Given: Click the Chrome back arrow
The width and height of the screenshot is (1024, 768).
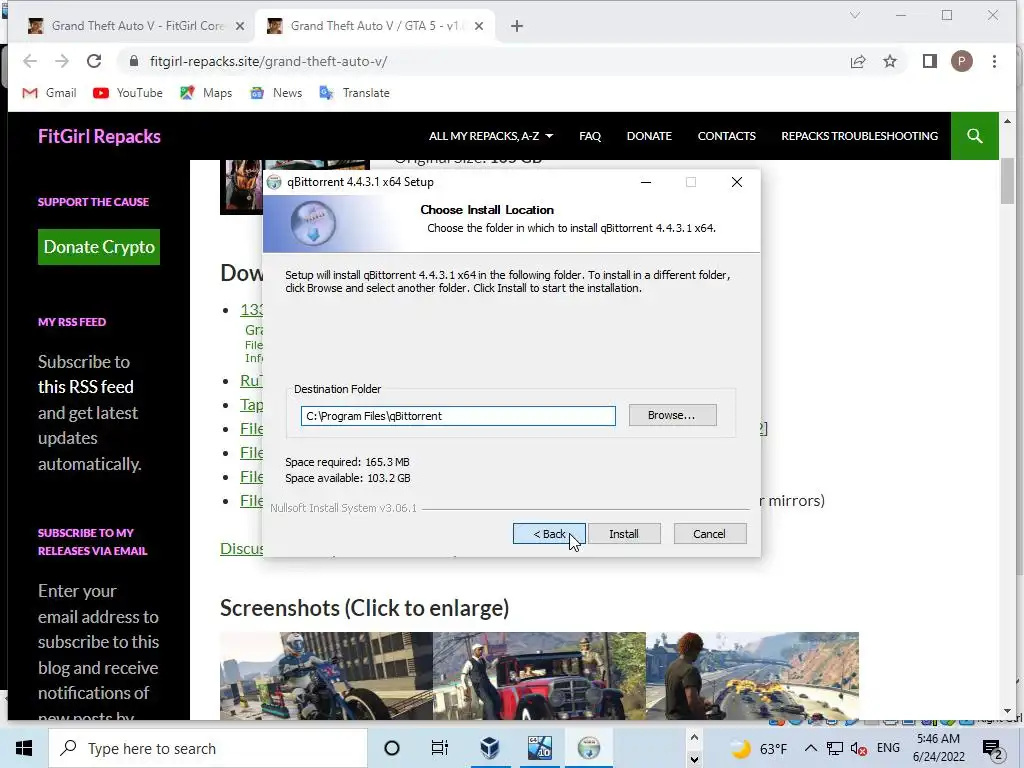Looking at the screenshot, I should coord(30,61).
